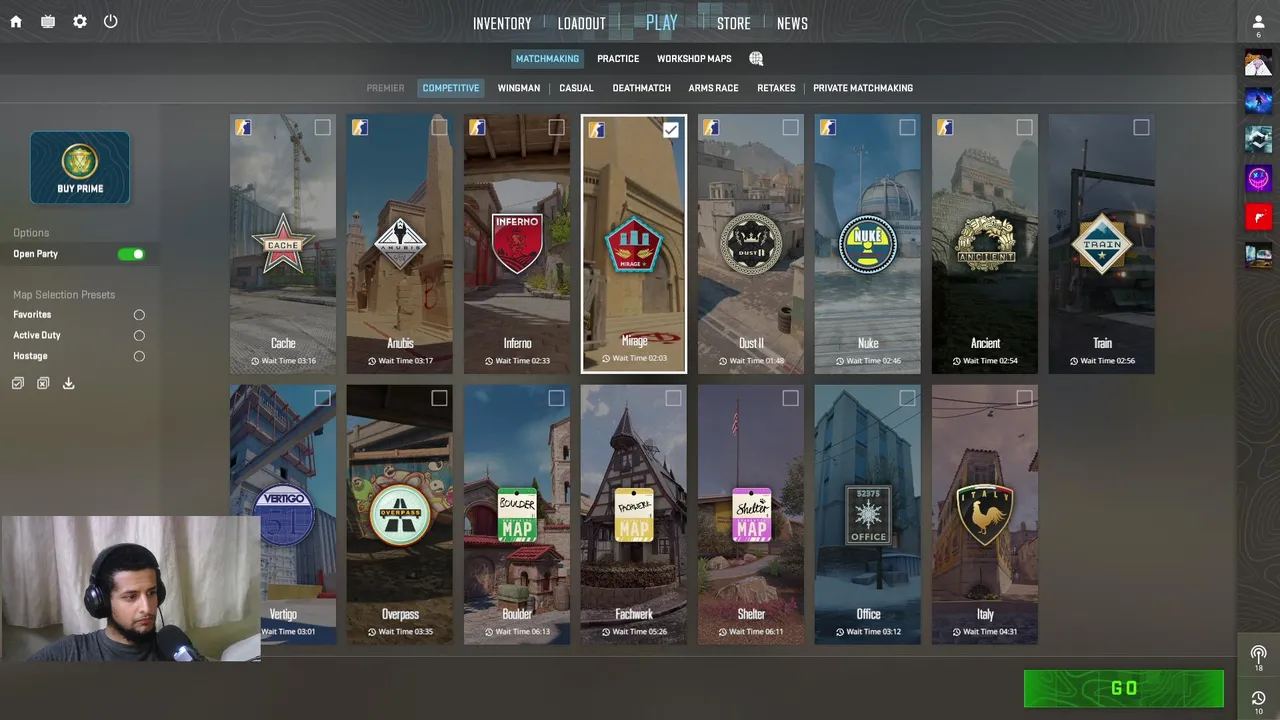Screen dimensions: 1280x720
Task: Check the Train map checkbox
Action: (x=1141, y=127)
